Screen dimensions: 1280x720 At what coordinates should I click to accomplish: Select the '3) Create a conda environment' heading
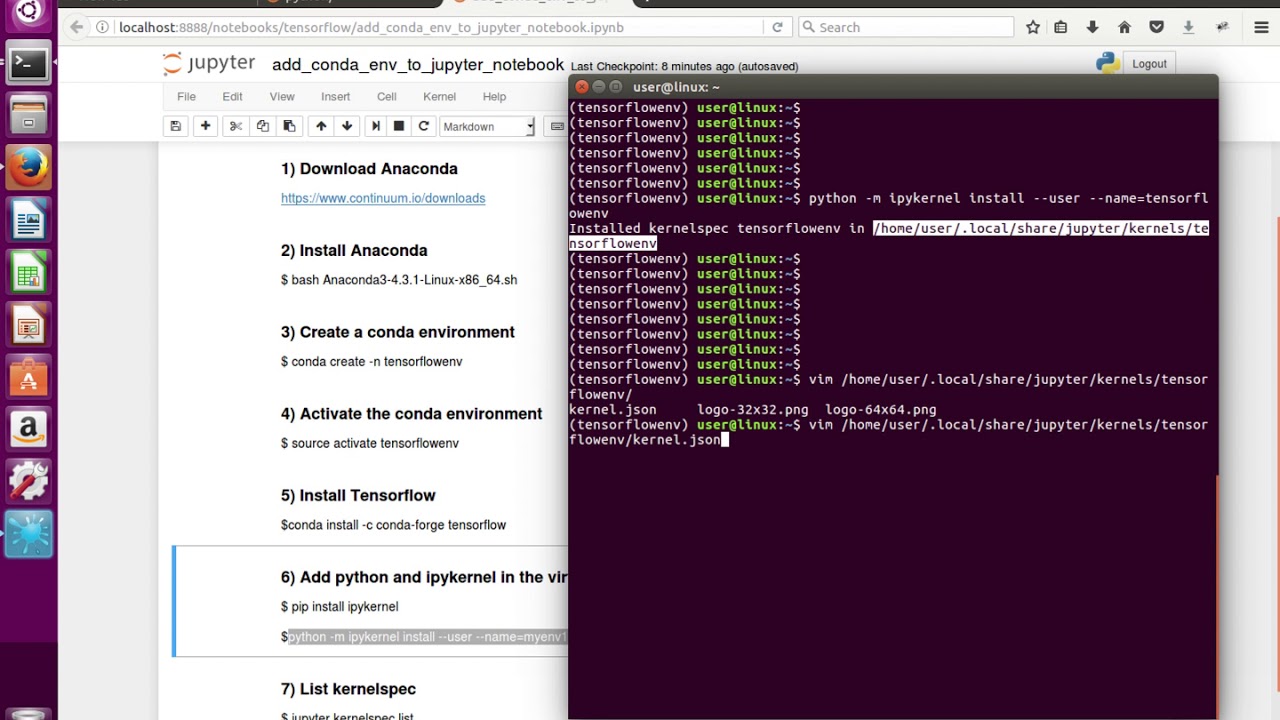[398, 332]
